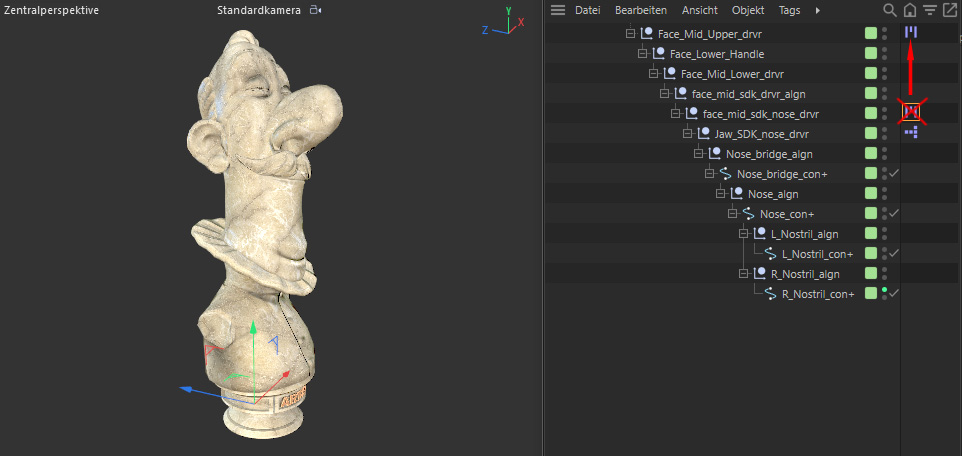Collapse the Jaw_SDK_nose_drvr branch

(x=687, y=134)
